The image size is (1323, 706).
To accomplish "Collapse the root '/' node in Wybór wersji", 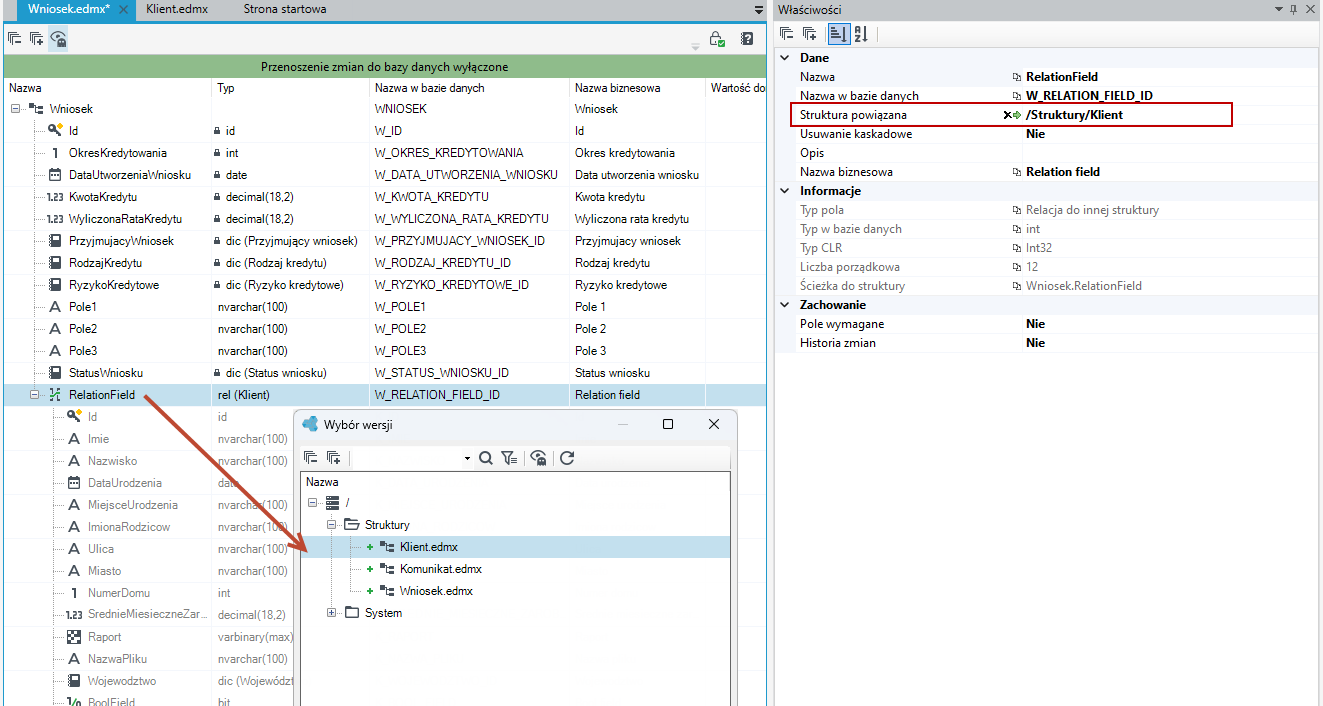I will point(313,503).
